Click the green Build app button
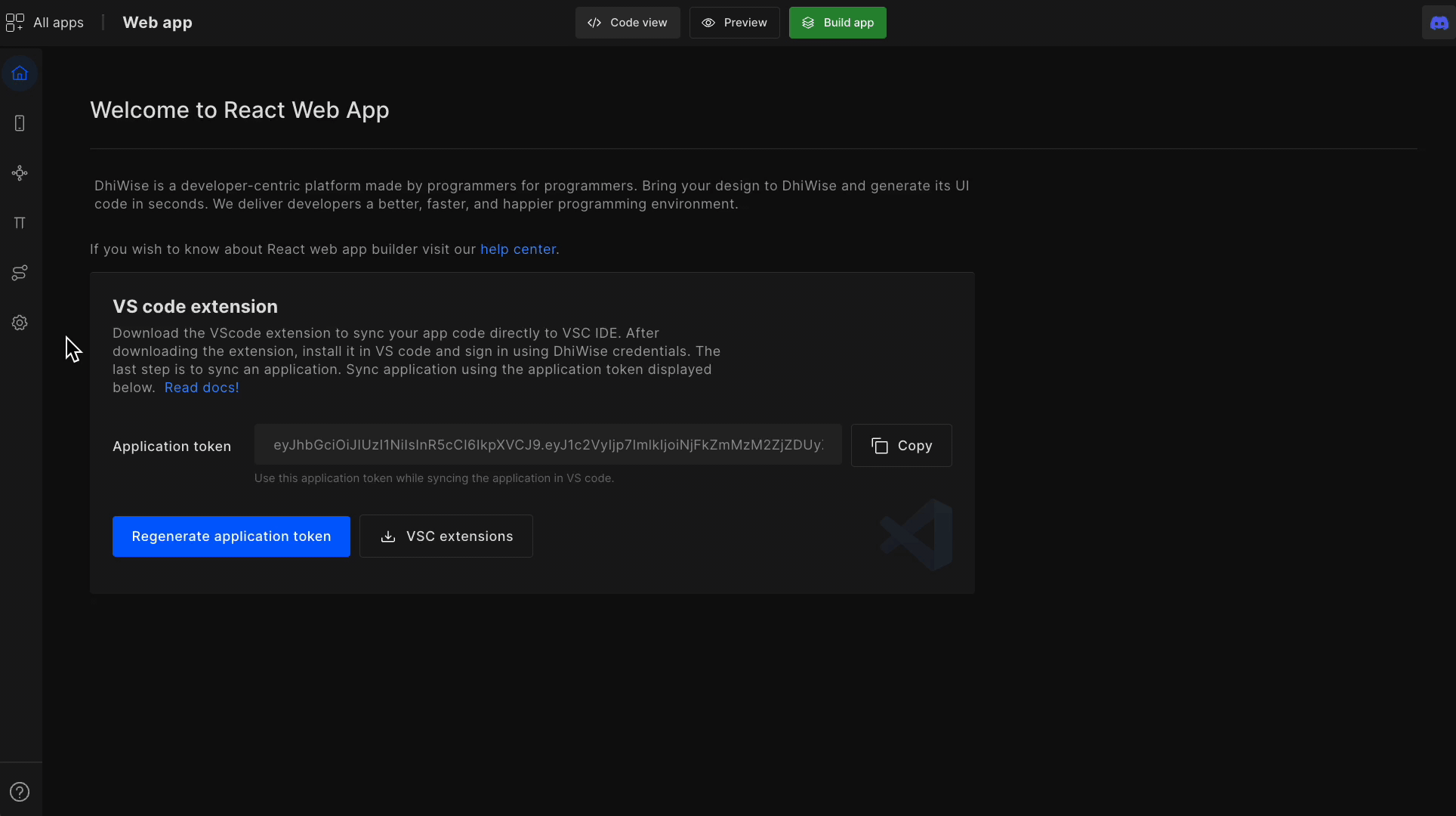1456x816 pixels. [x=838, y=23]
